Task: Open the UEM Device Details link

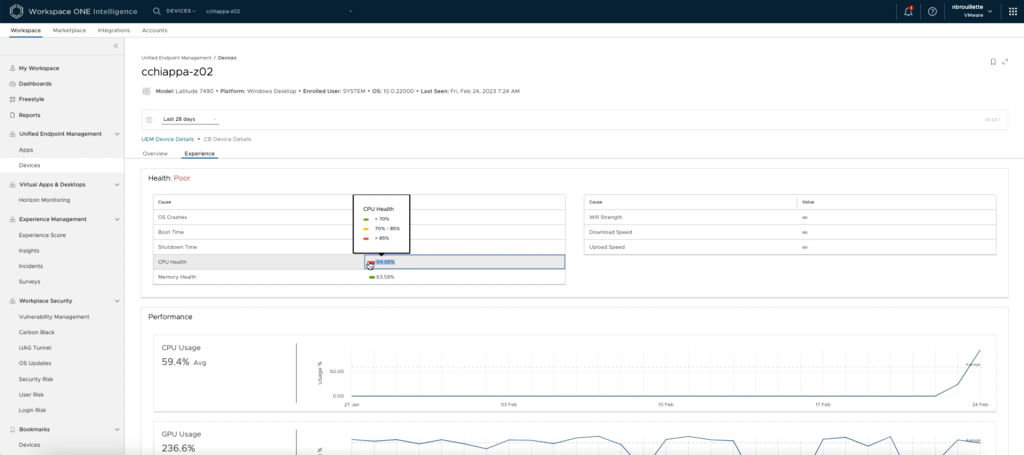Action: point(168,139)
